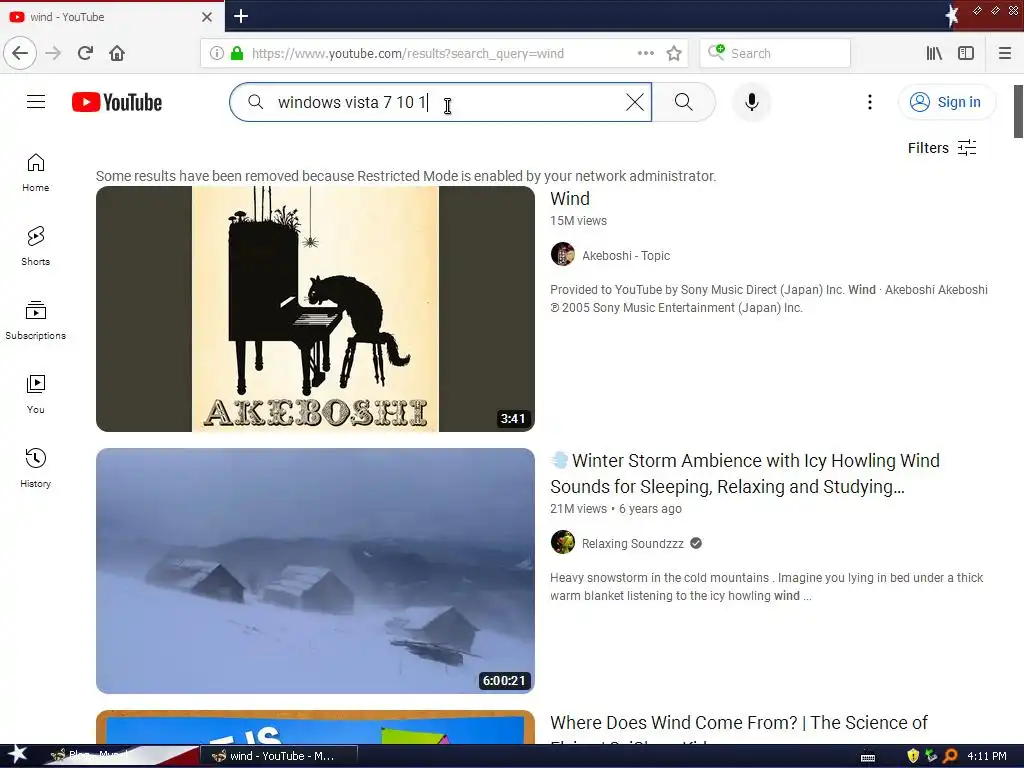Click the taskbar clock 4:11 PM
1024x768 pixels.
[987, 756]
